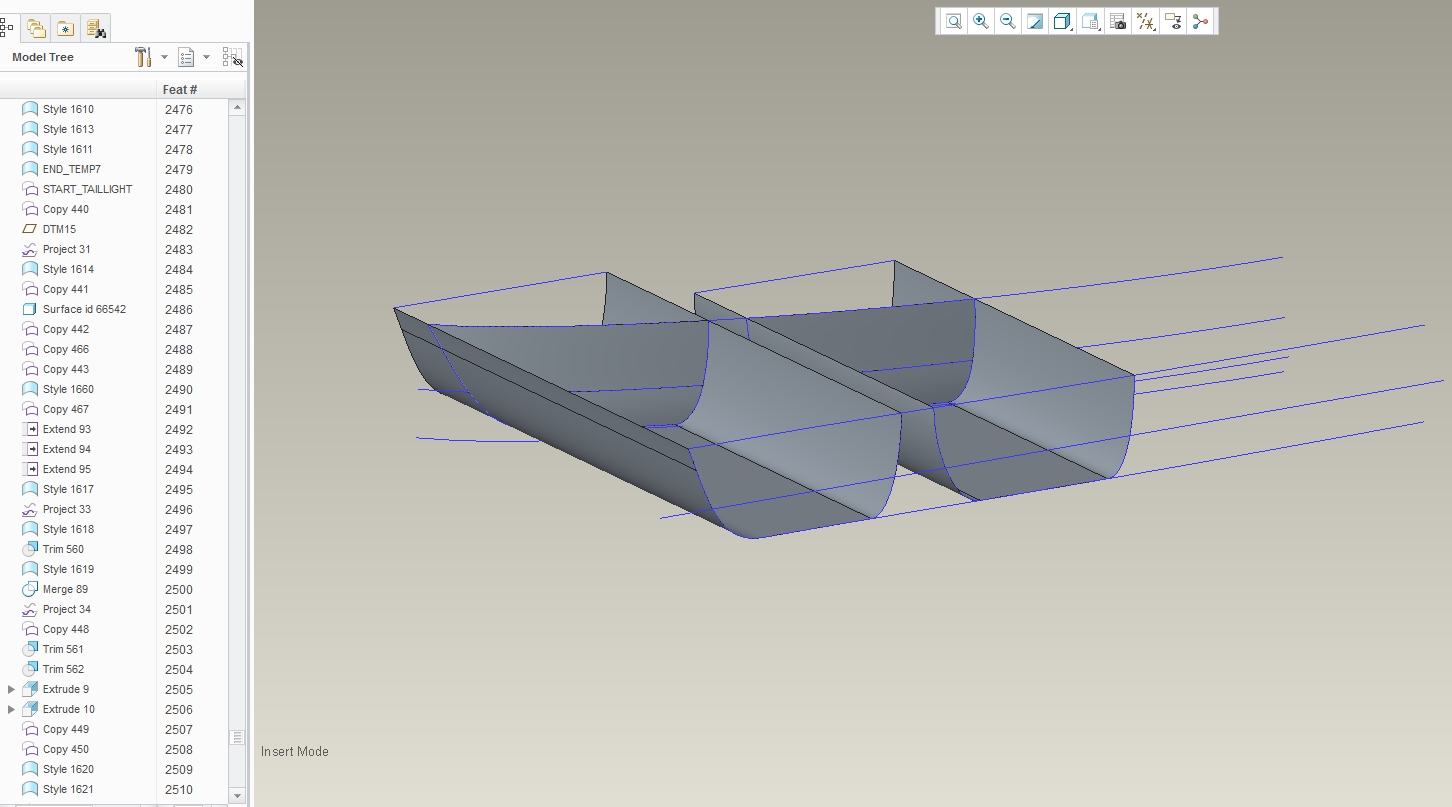Image resolution: width=1452 pixels, height=807 pixels.
Task: Select Style 1621 feature
Action: click(68, 789)
